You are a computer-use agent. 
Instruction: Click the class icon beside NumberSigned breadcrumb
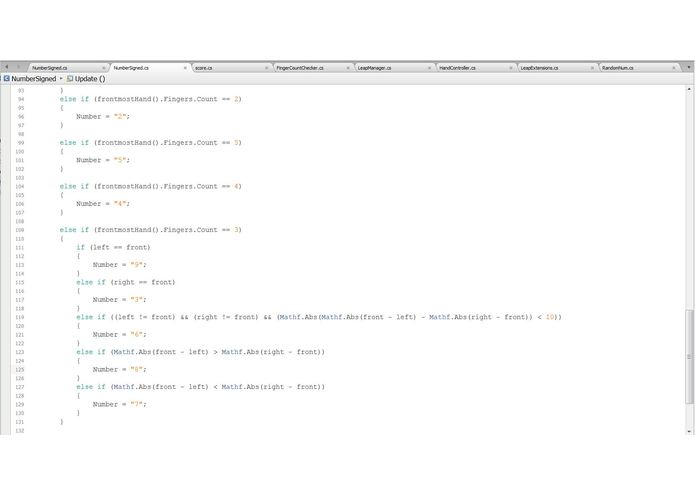point(7,78)
